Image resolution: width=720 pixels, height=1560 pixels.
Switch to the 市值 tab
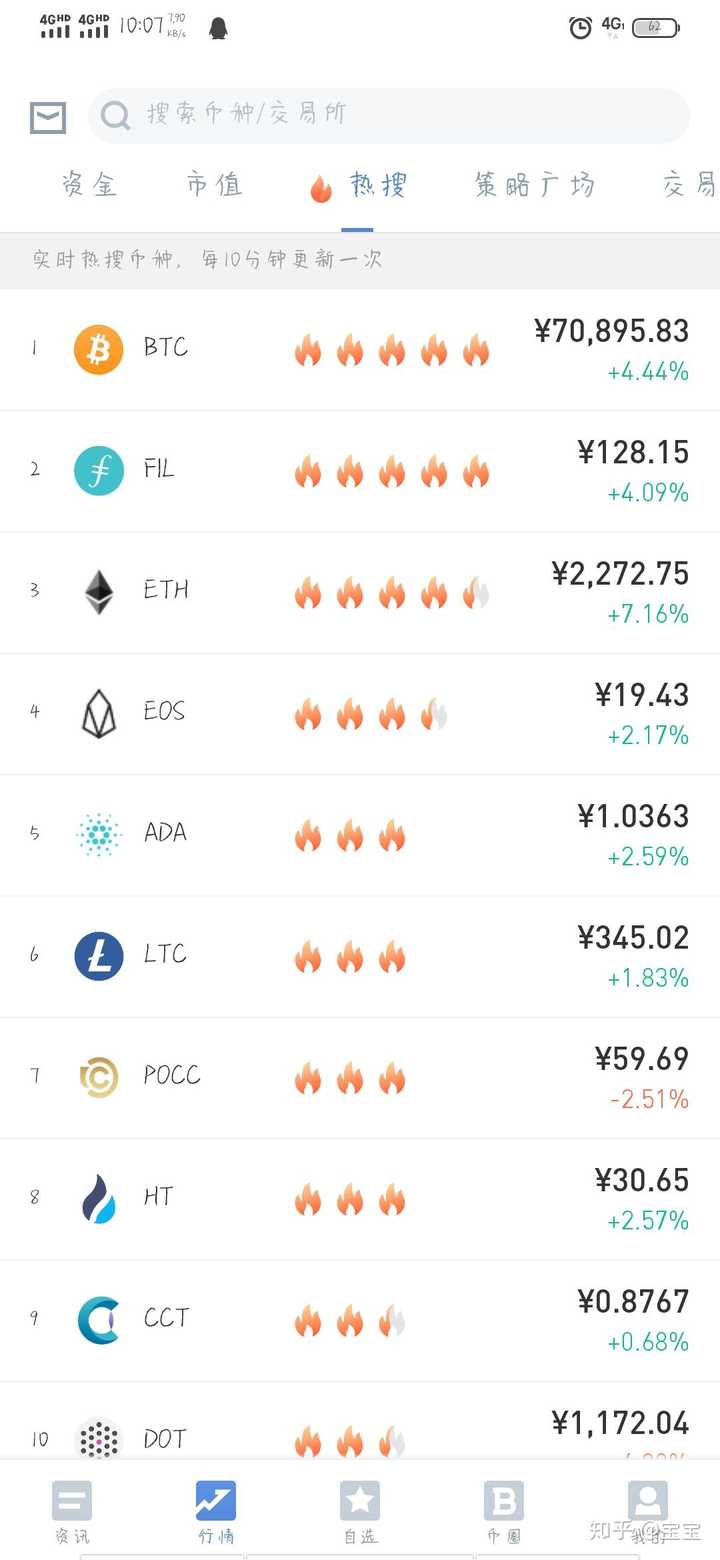(x=214, y=185)
